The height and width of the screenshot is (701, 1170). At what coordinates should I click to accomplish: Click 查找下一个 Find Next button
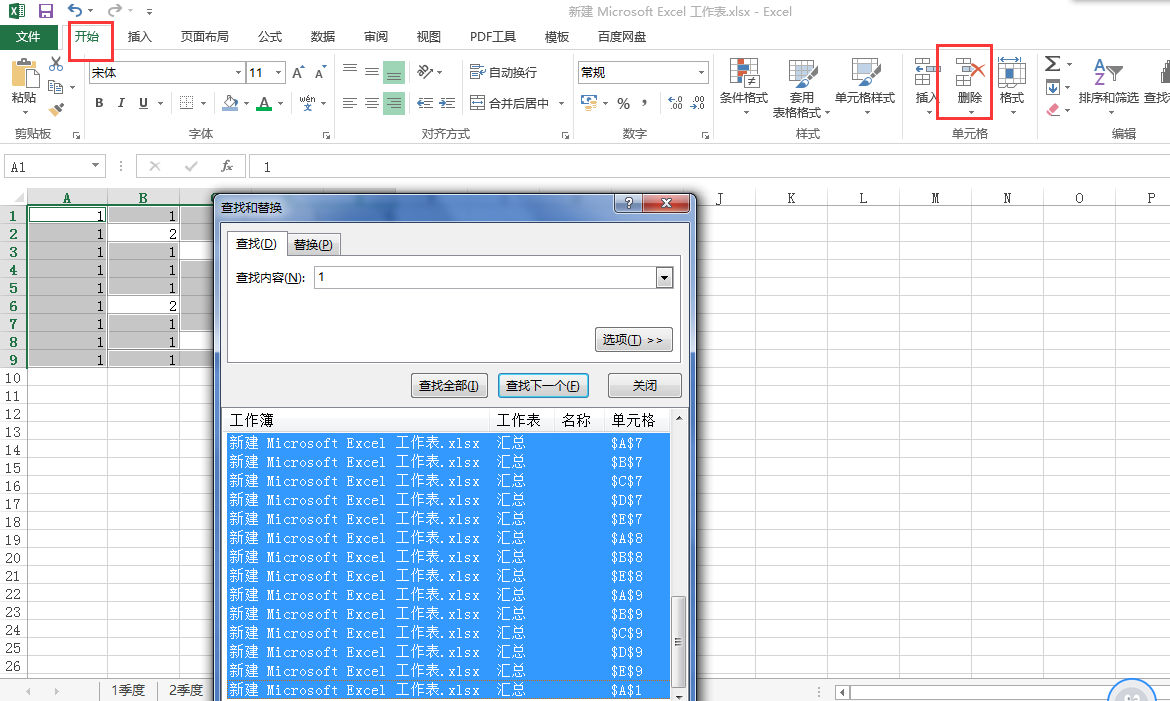[542, 385]
